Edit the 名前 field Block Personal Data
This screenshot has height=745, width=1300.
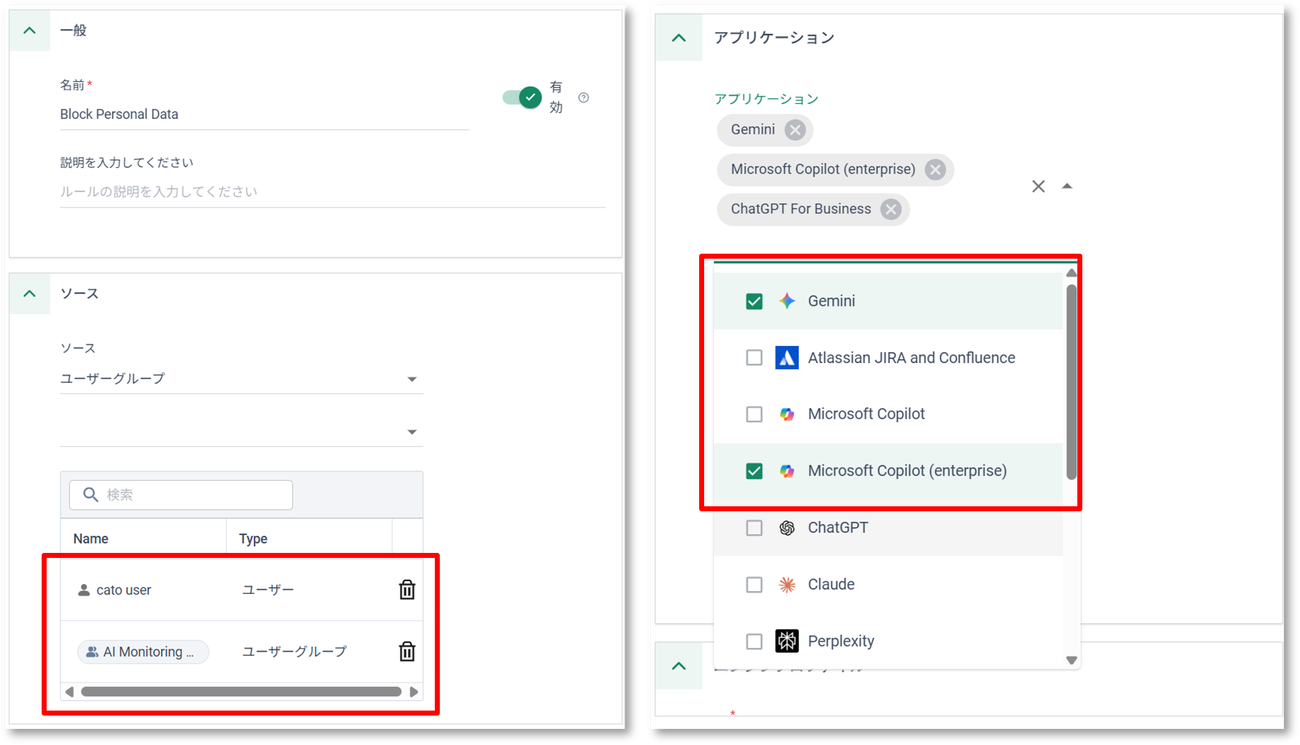(x=264, y=114)
